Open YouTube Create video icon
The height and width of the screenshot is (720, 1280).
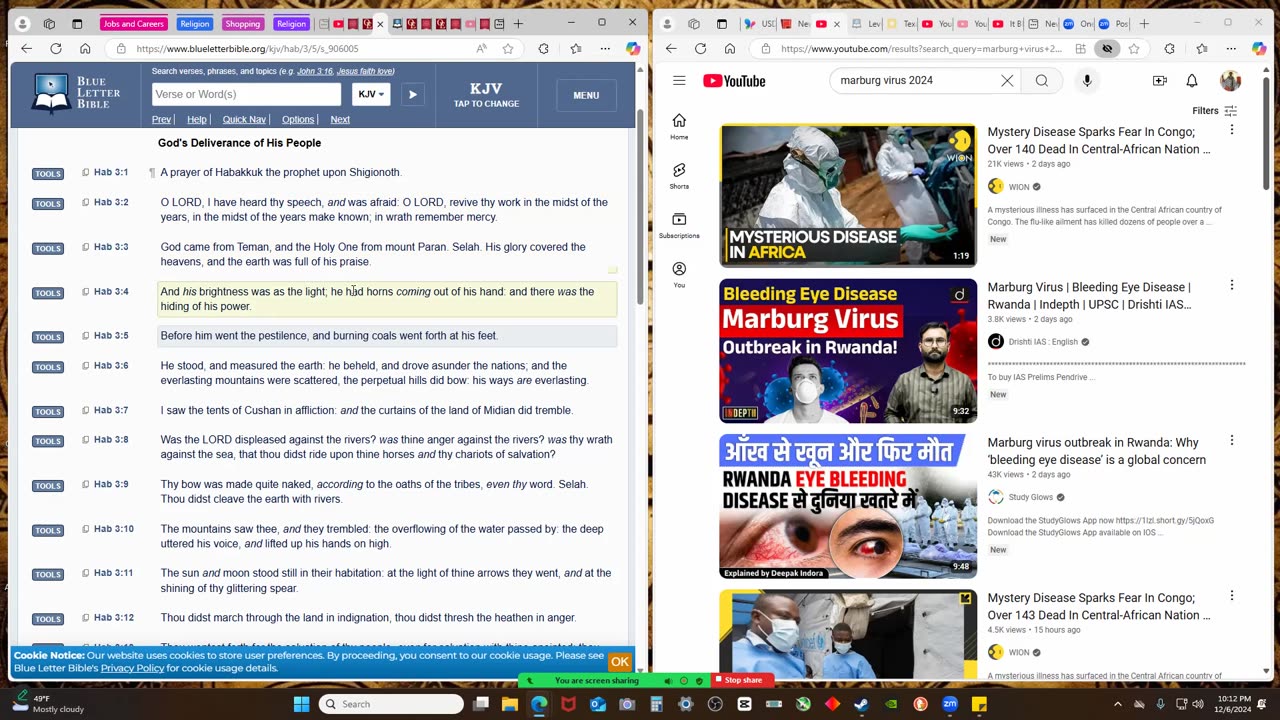1160,81
